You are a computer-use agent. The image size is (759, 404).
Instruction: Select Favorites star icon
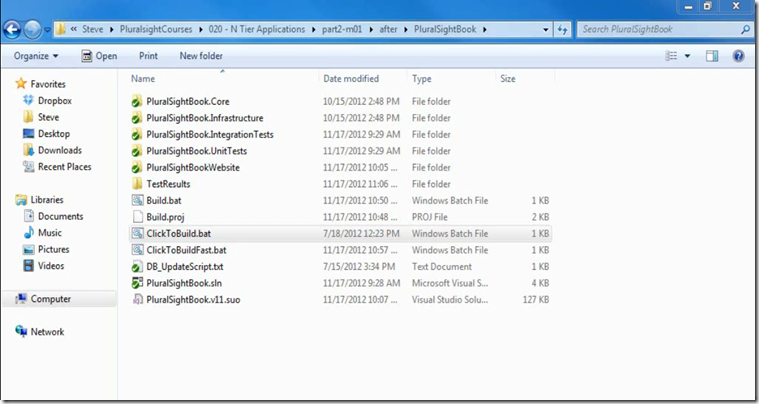pyautogui.click(x=21, y=84)
